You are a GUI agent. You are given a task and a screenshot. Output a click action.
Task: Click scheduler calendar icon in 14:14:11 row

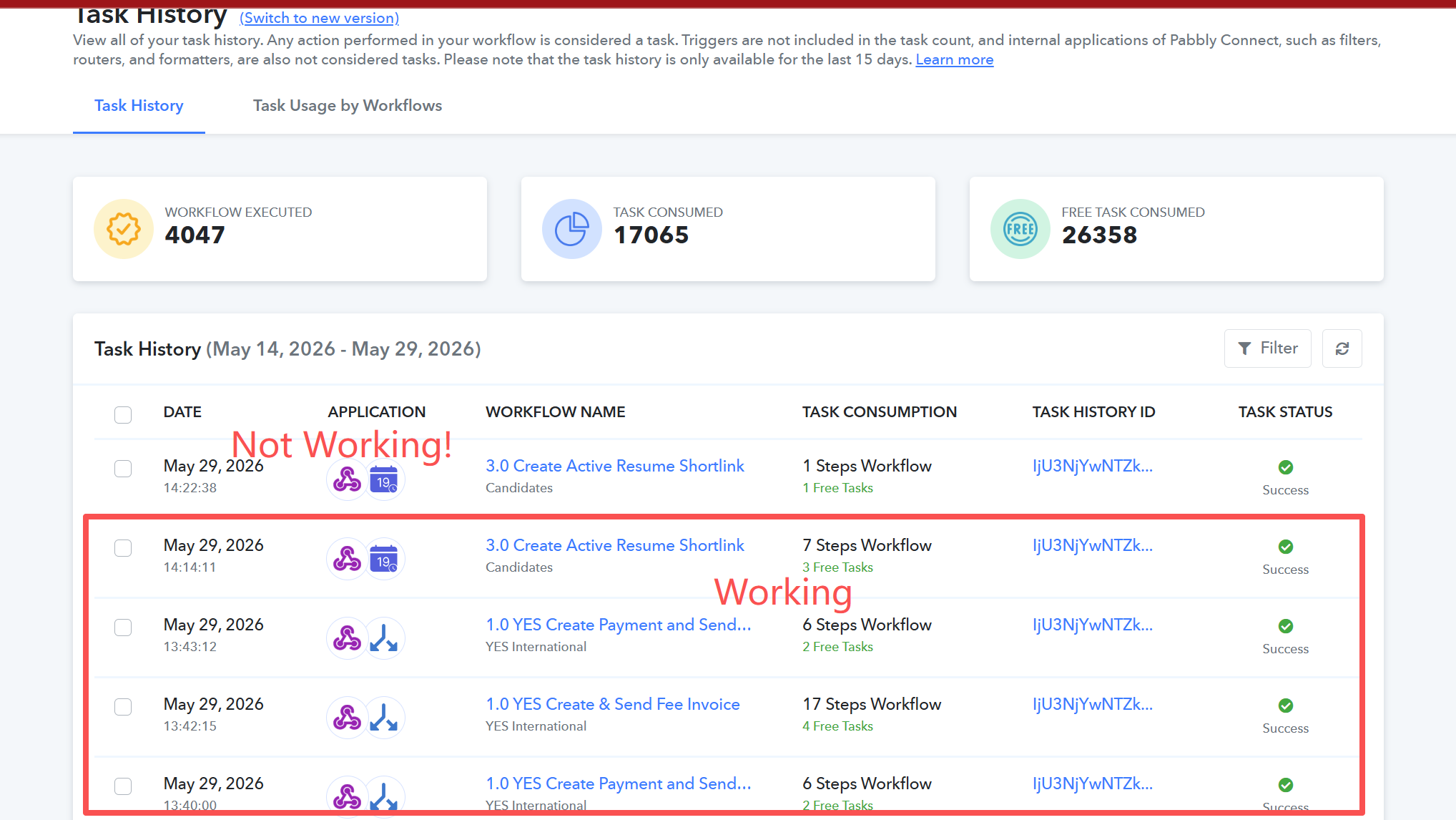pos(384,559)
